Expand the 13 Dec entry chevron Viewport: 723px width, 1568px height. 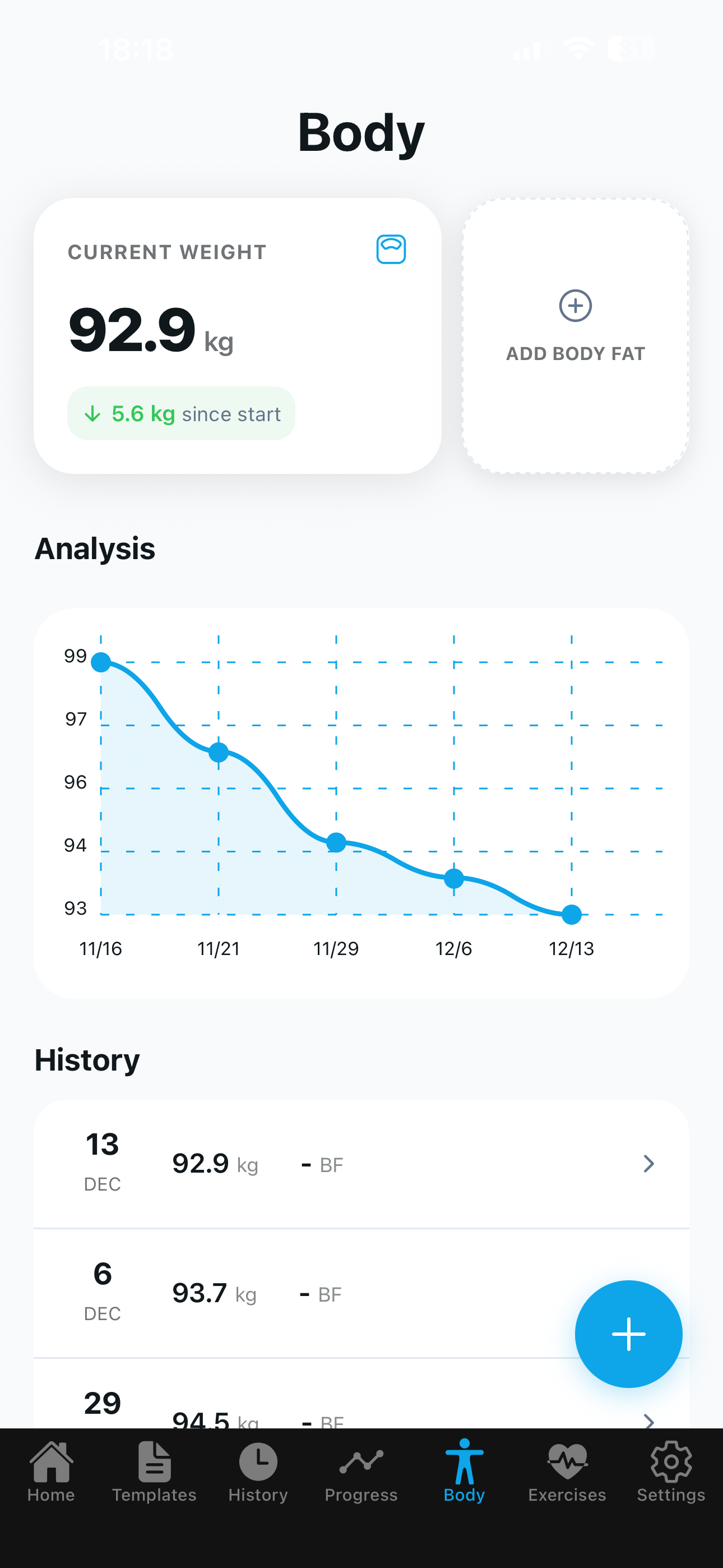649,1164
